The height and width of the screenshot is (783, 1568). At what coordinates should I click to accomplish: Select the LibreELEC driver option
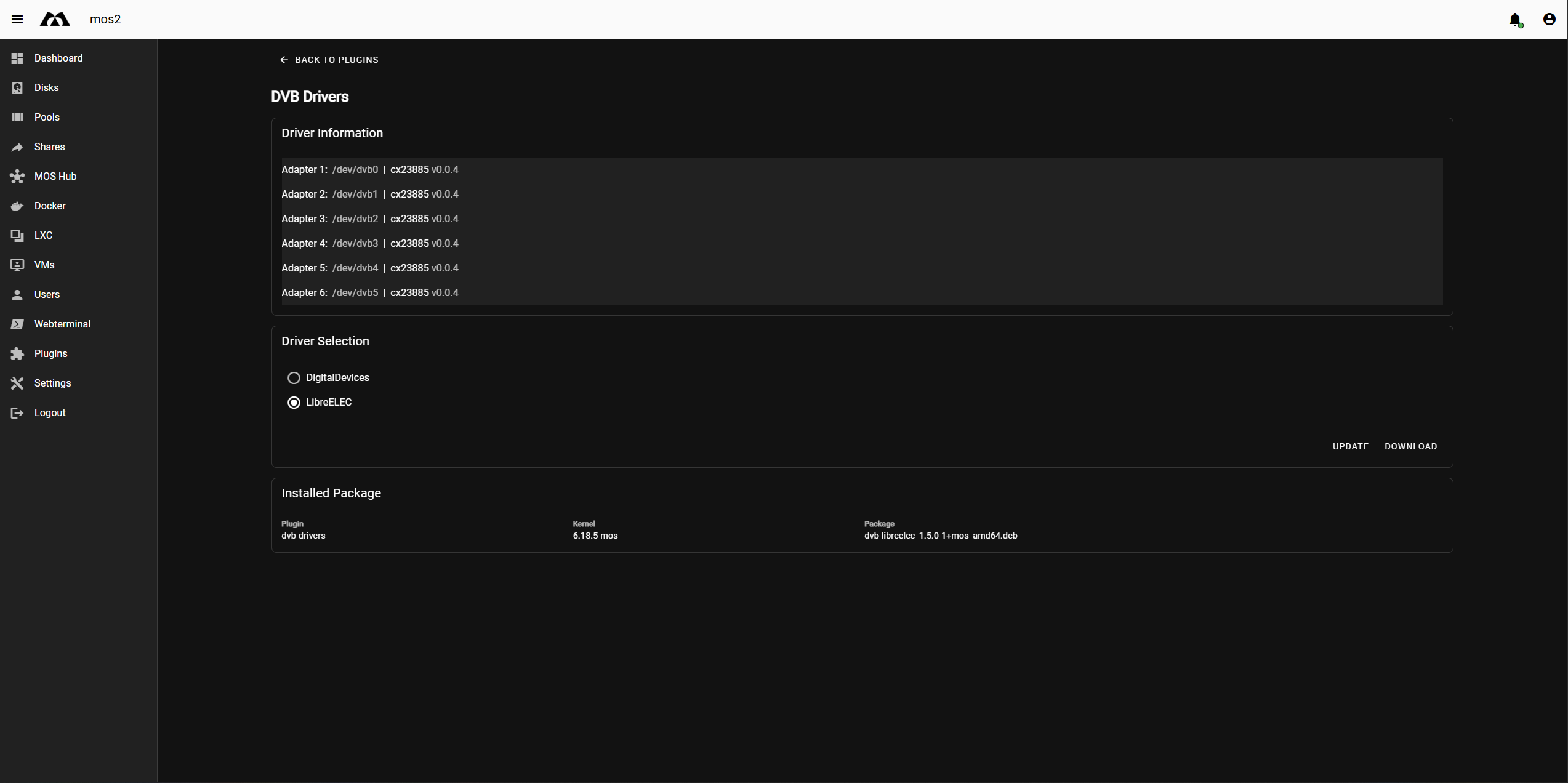pos(294,402)
